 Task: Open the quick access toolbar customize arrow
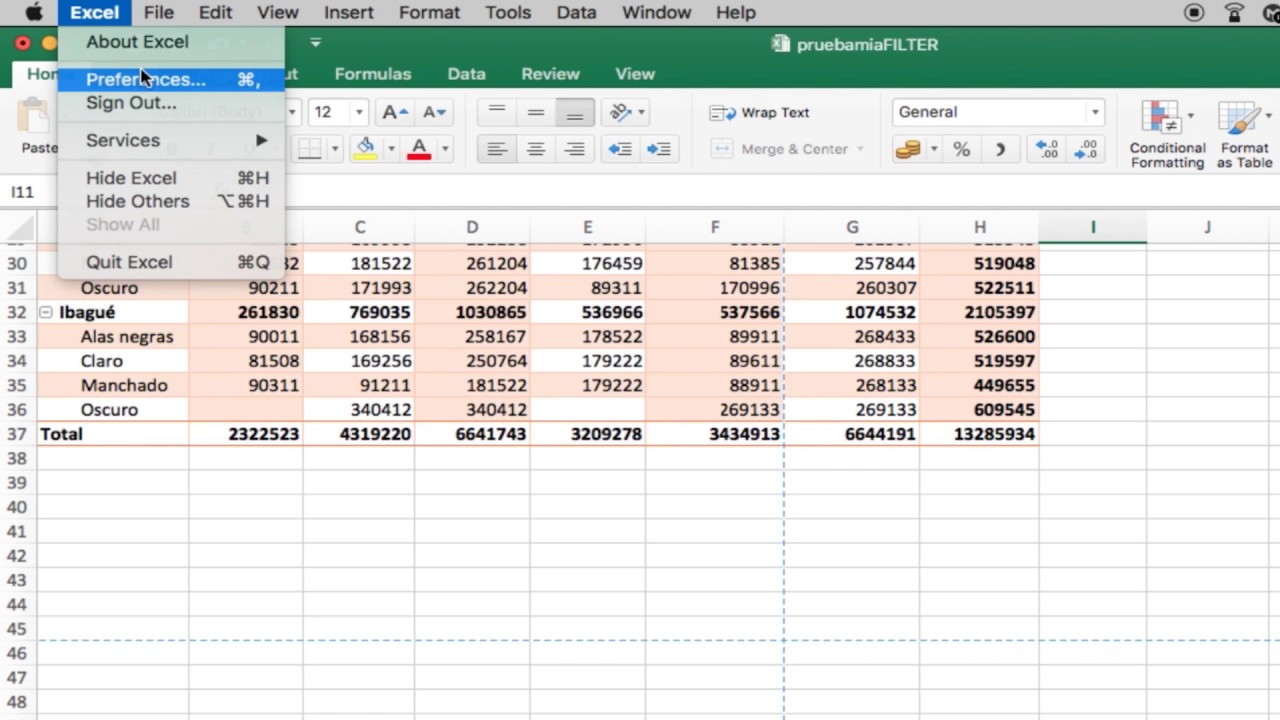(x=316, y=43)
